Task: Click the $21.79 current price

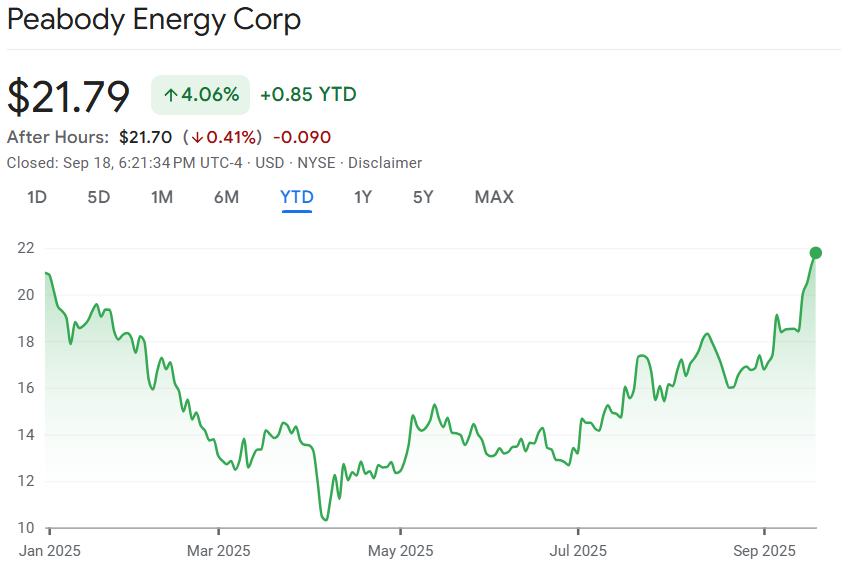Action: (x=69, y=96)
